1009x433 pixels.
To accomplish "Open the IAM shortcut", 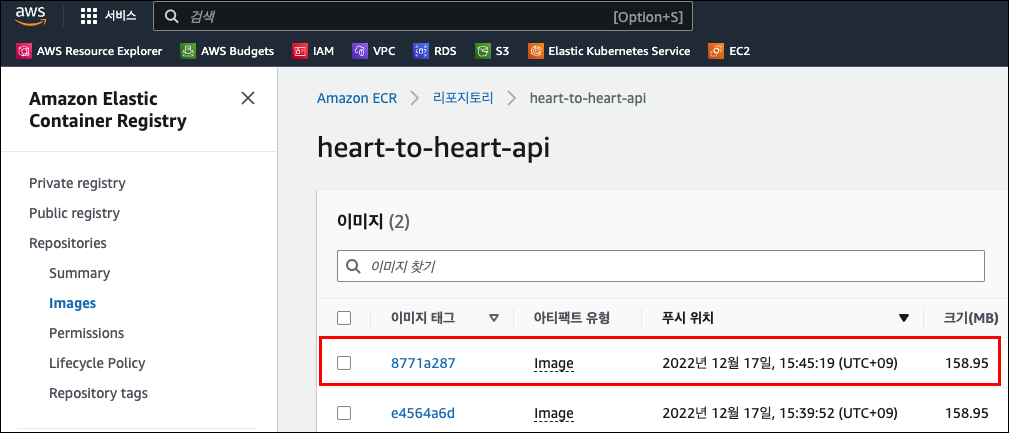I will point(313,51).
